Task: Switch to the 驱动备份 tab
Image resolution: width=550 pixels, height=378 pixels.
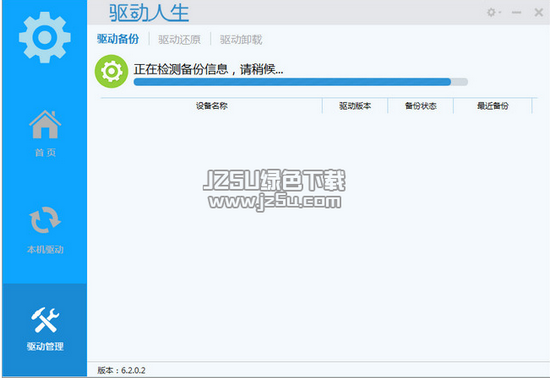Action: tap(118, 39)
